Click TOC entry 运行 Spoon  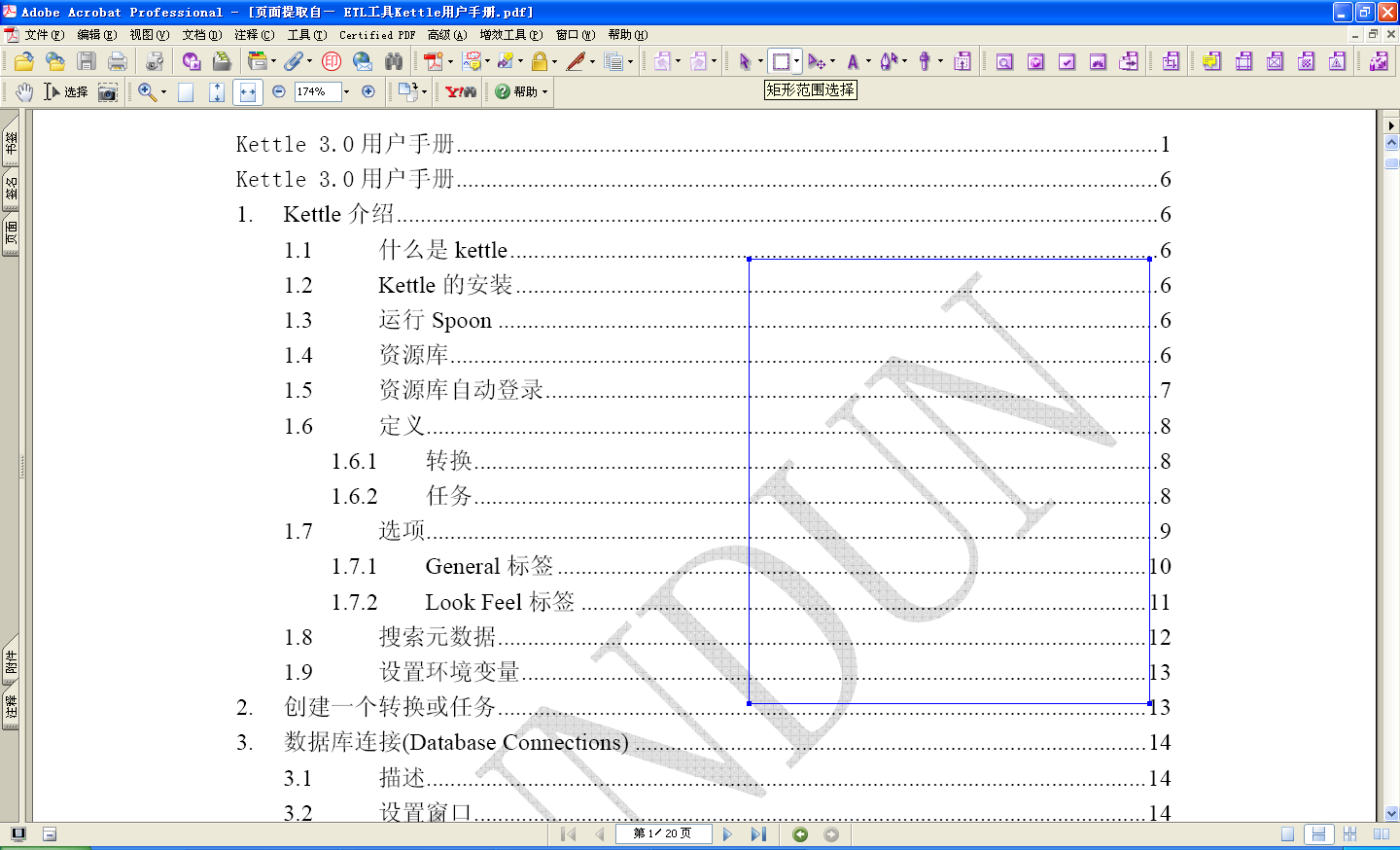click(435, 320)
